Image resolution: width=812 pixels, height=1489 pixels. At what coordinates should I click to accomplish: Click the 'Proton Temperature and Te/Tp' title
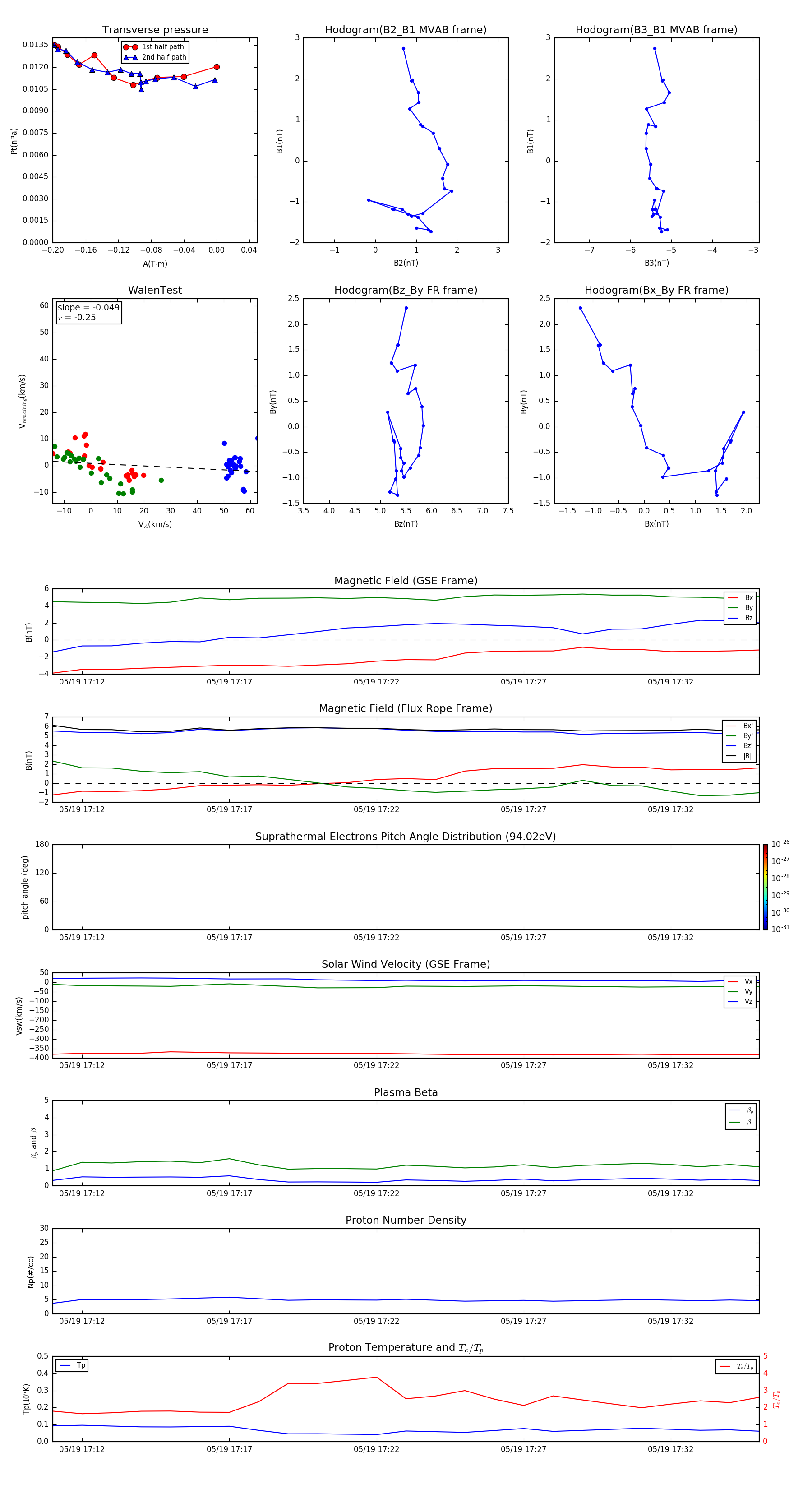click(406, 1348)
